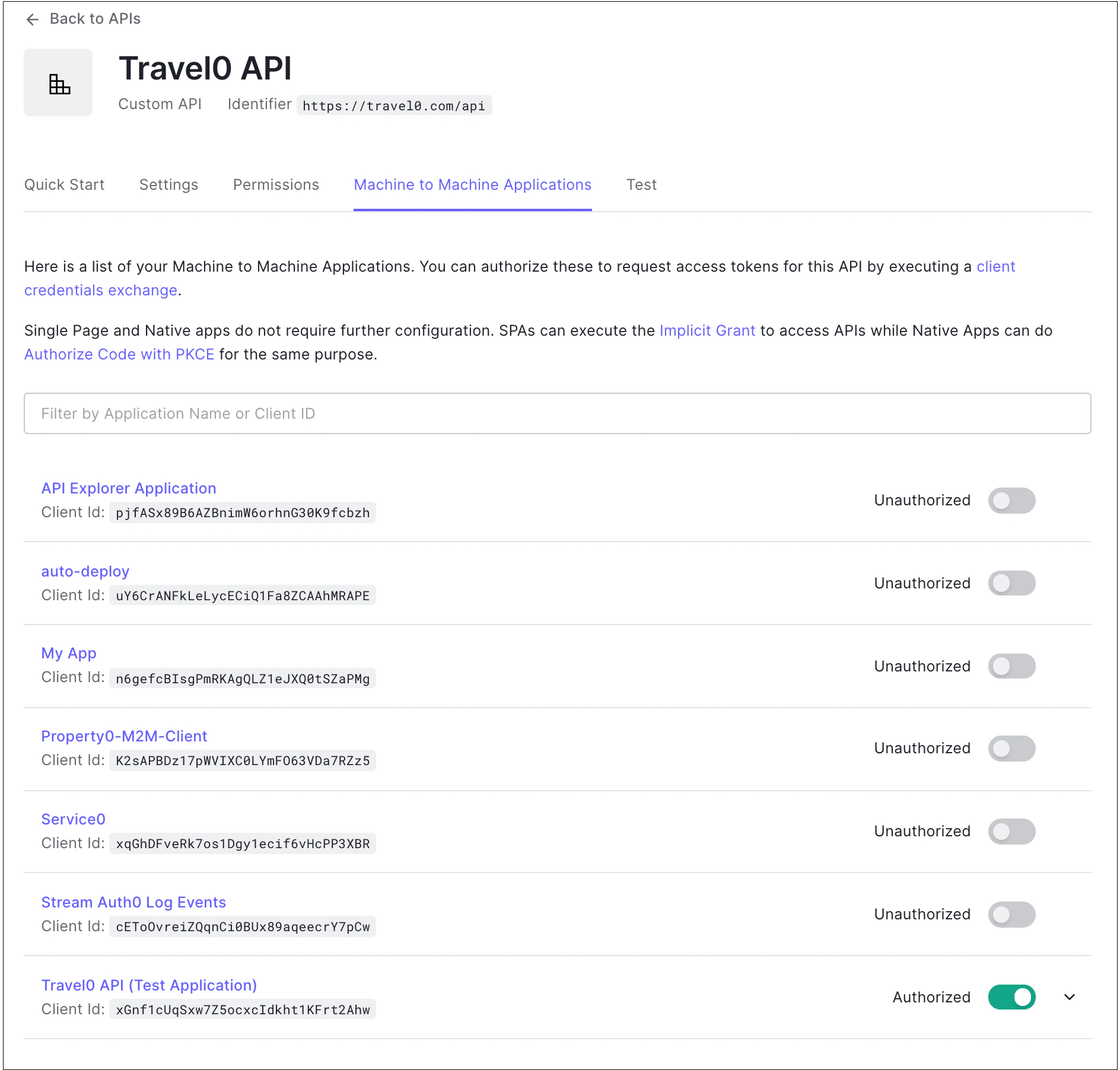Expand Travel0 API (Test Application) details chevron

[x=1070, y=998]
